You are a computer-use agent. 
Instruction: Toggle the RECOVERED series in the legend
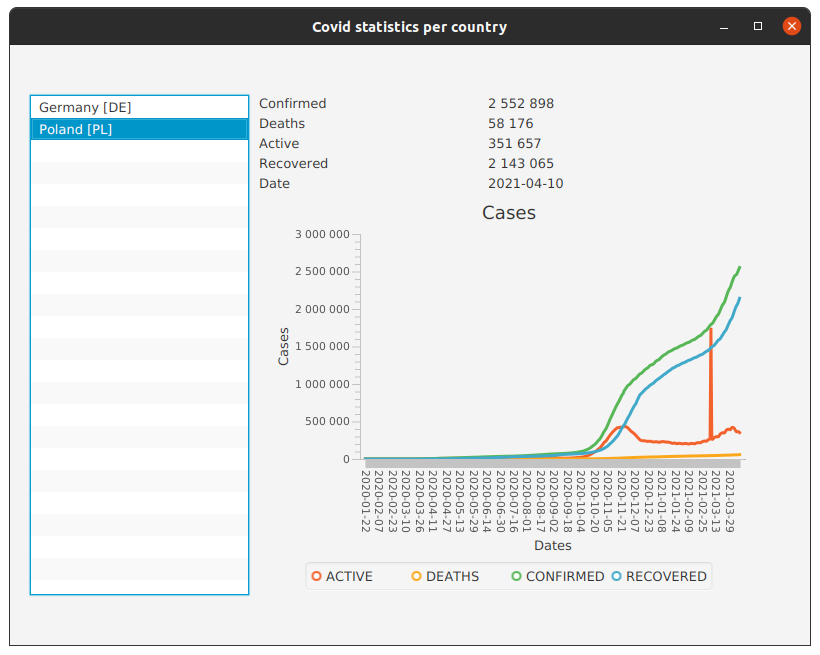[x=663, y=576]
